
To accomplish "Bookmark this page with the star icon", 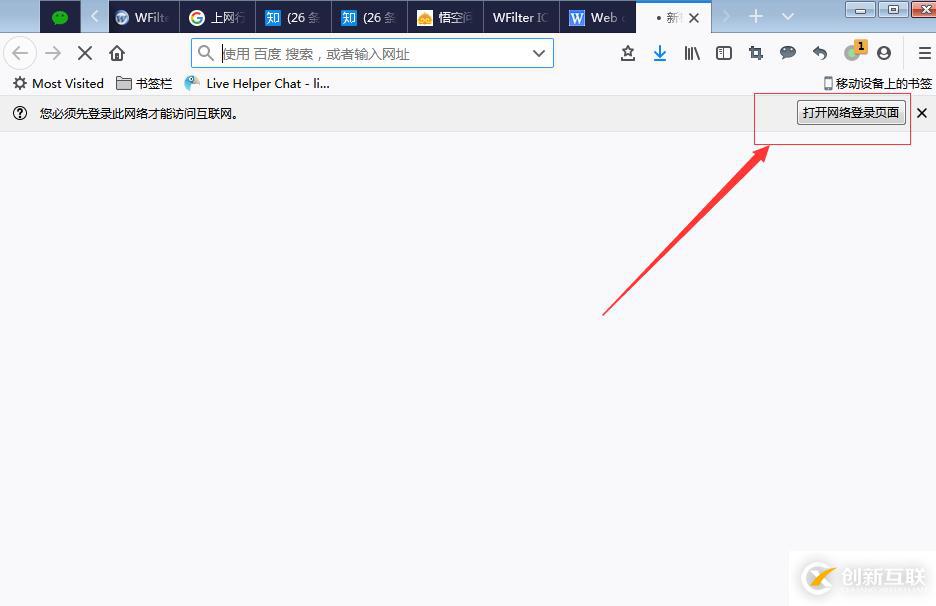I will (x=627, y=53).
